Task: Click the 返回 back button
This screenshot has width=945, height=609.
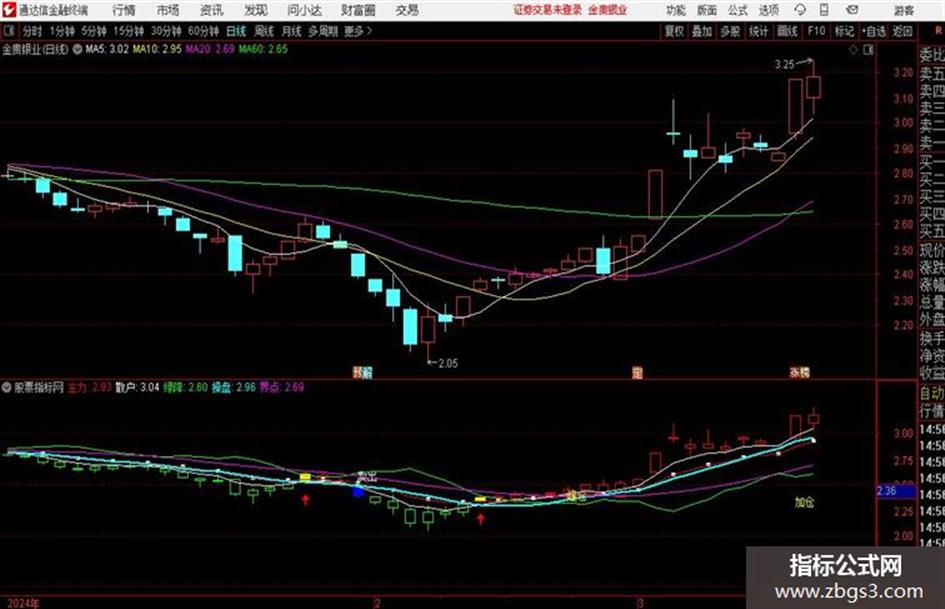Action: click(902, 31)
